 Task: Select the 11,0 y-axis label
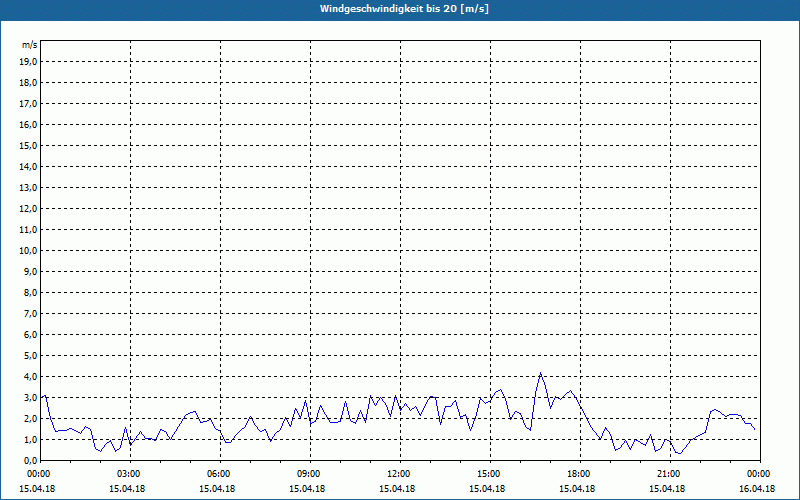point(28,230)
